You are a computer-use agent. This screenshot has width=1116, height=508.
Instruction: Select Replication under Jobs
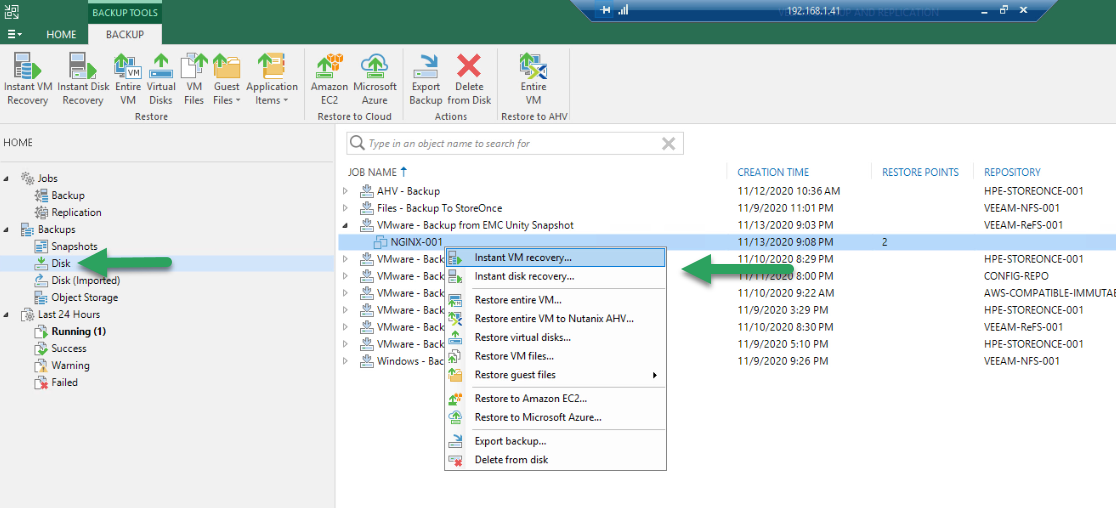click(x=76, y=213)
